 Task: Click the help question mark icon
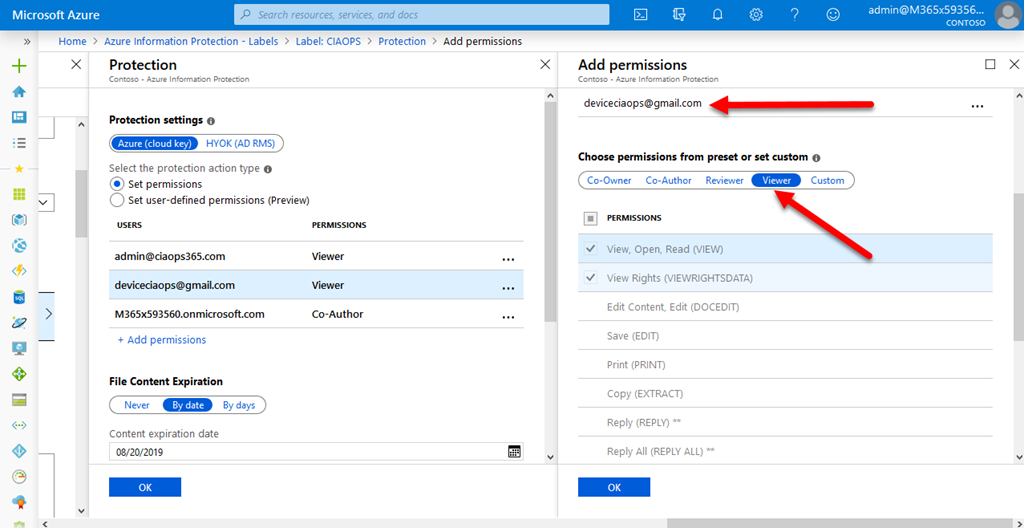tap(794, 15)
